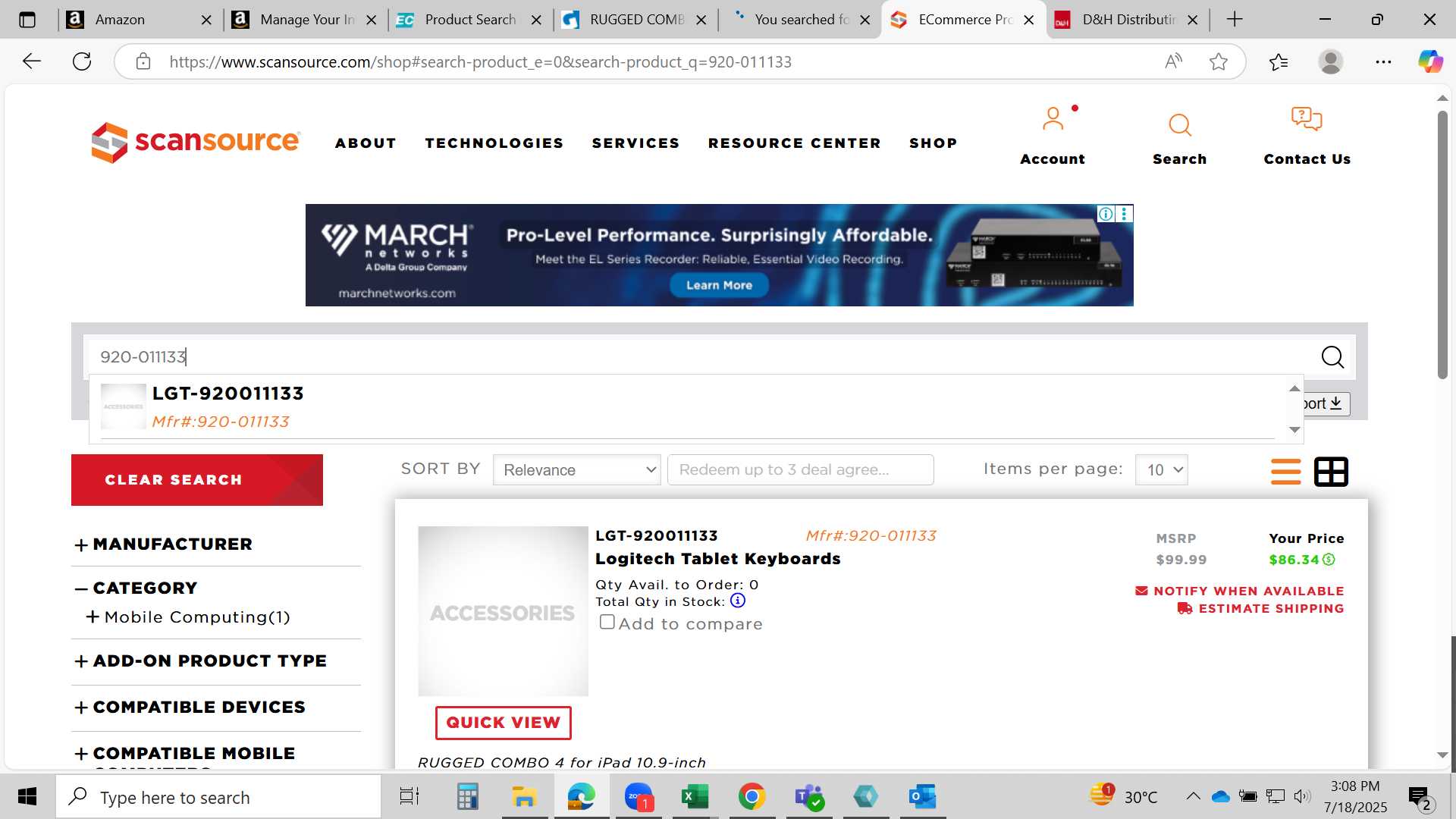Open Outlook from taskbar
Viewport: 1456px width, 819px height.
922,796
